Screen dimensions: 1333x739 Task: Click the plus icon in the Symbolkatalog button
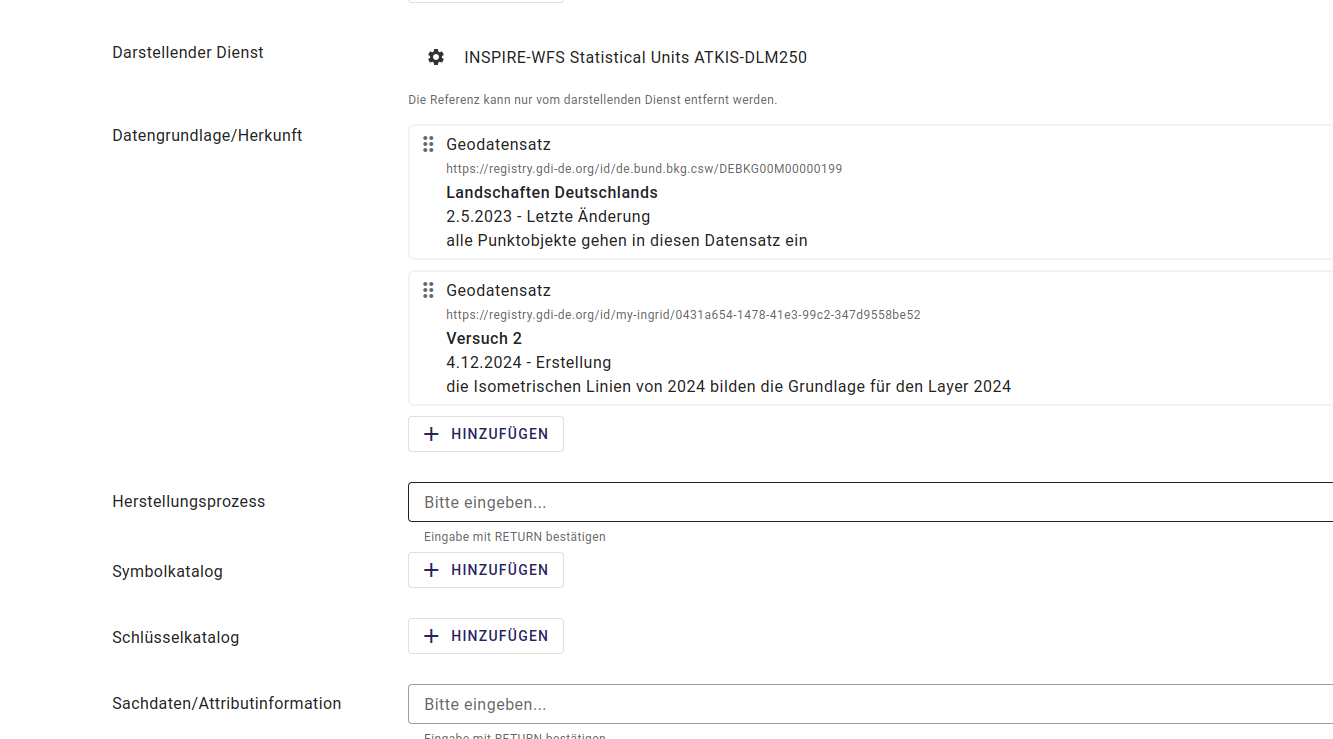click(x=431, y=569)
